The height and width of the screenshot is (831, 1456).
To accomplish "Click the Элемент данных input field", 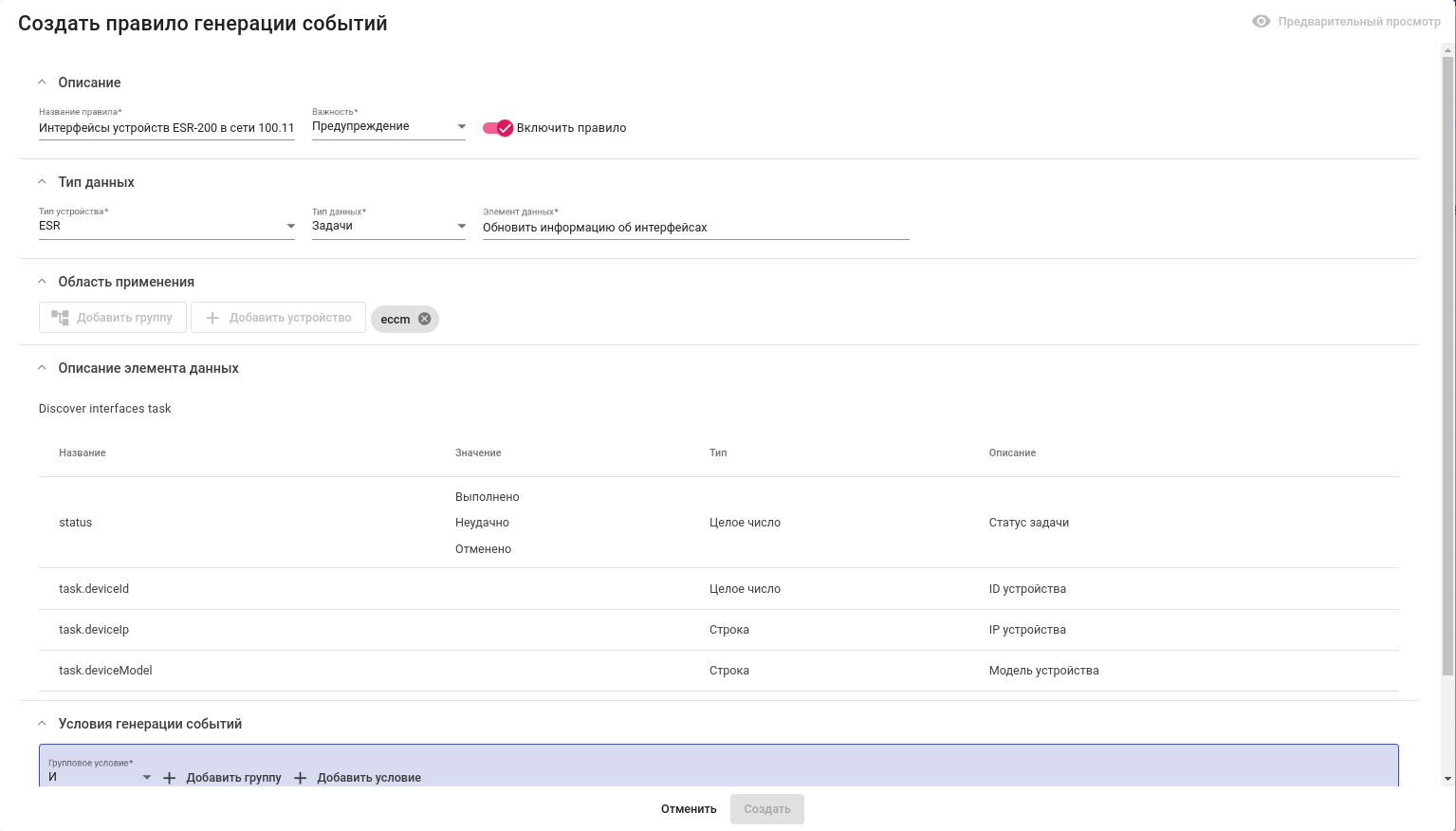I will pos(695,228).
